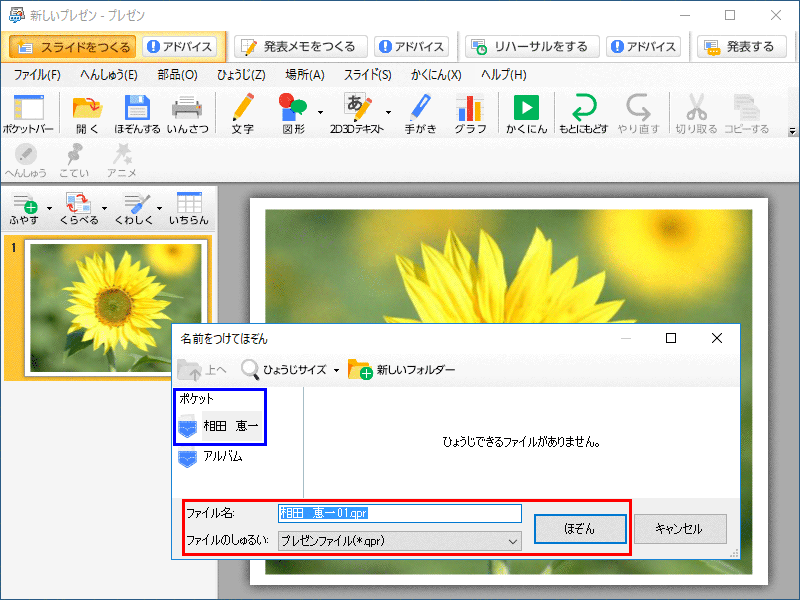Click the 発表メモをつくる button
The image size is (800, 600).
click(x=301, y=46)
